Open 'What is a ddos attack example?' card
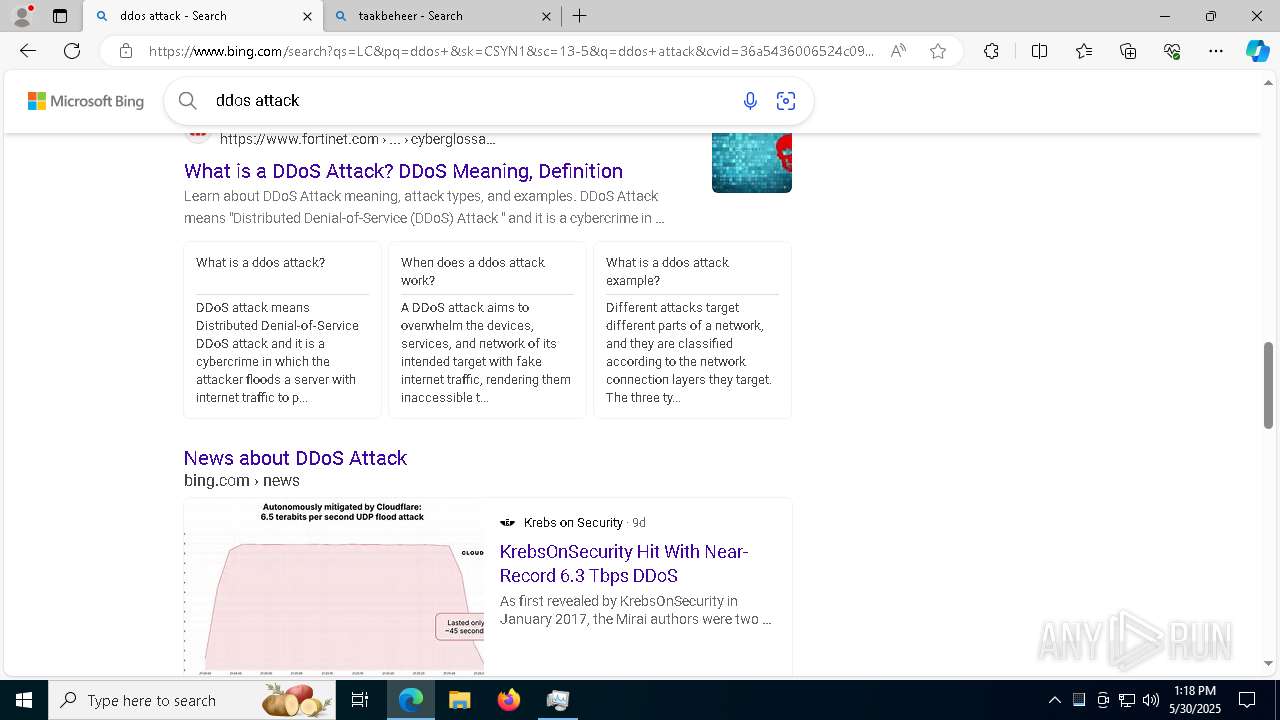The width and height of the screenshot is (1280, 720). pos(692,330)
